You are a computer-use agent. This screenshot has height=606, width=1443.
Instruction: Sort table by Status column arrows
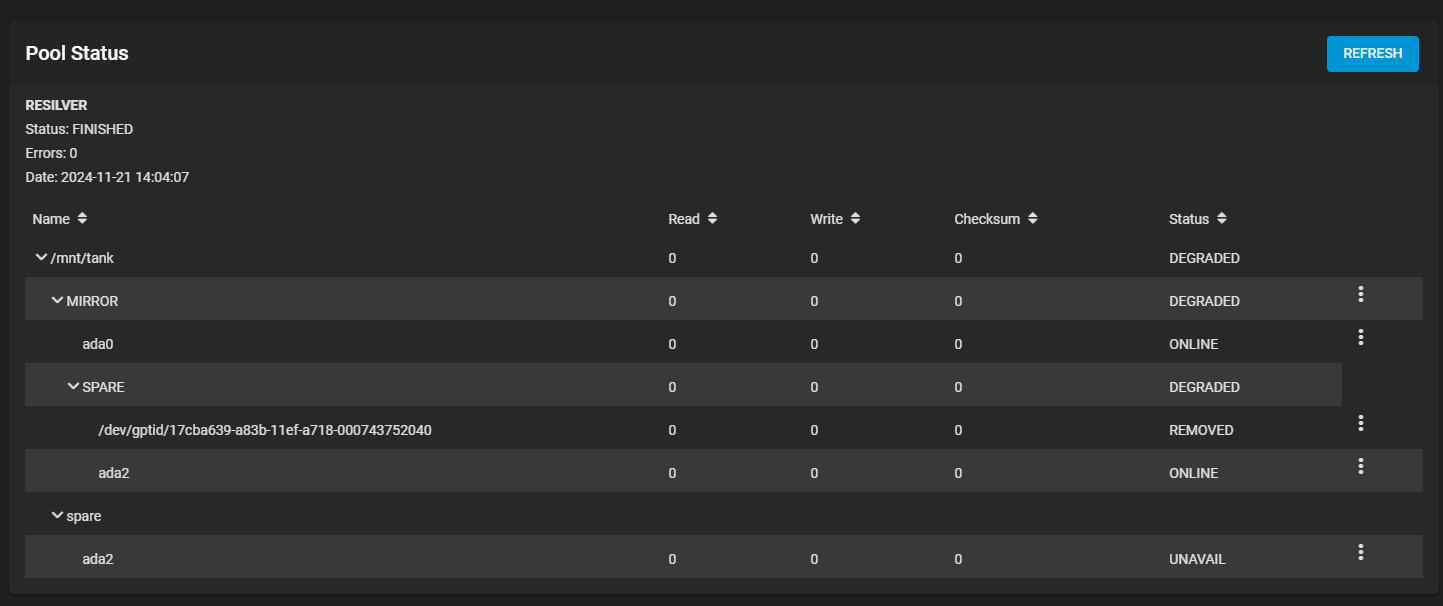click(1222, 218)
